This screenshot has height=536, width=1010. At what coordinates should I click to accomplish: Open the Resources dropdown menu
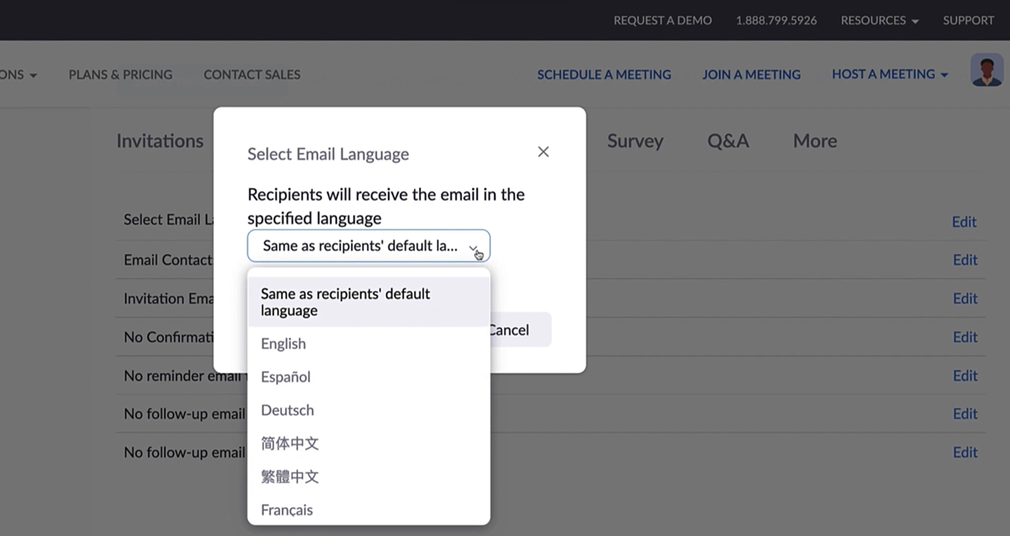click(879, 20)
